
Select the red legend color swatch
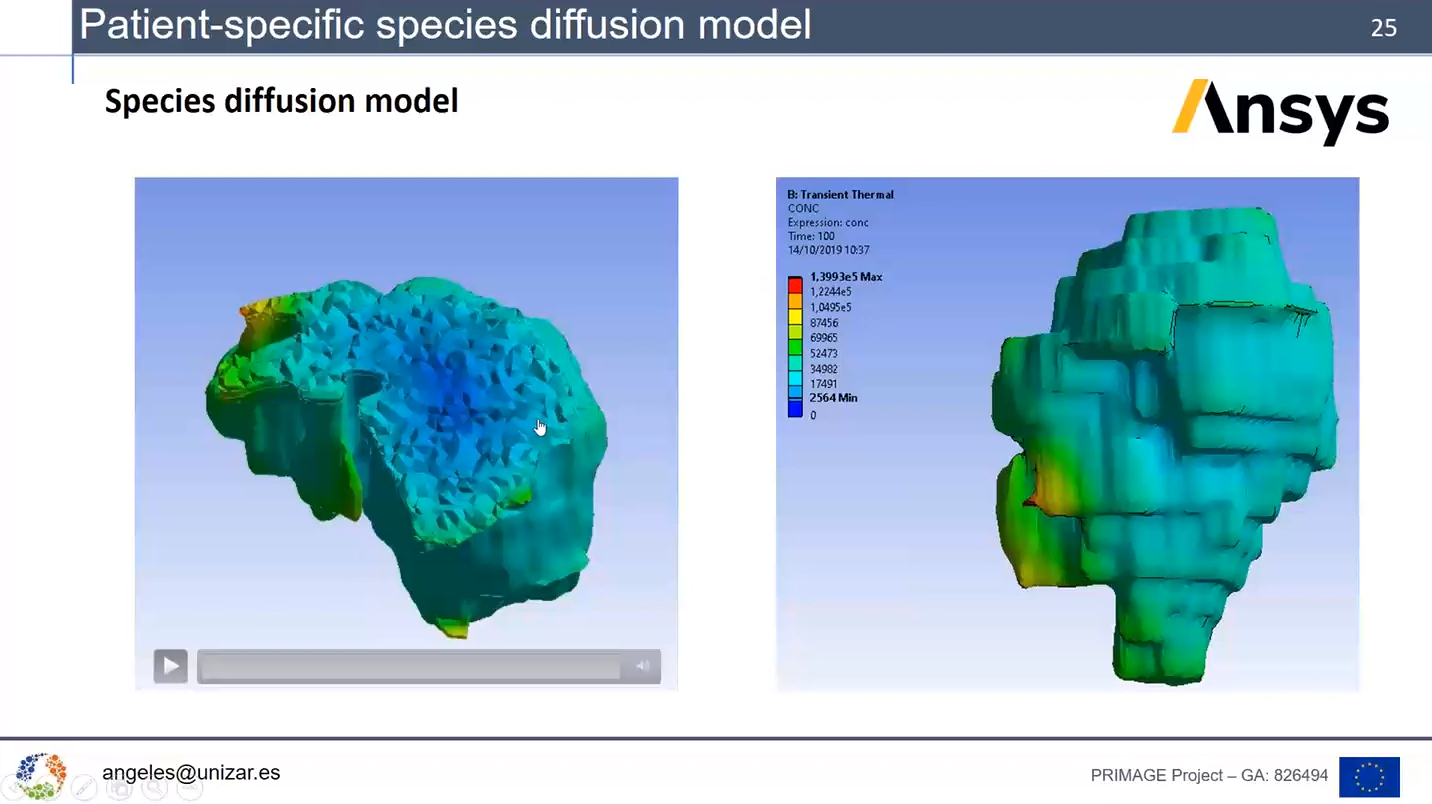[795, 285]
